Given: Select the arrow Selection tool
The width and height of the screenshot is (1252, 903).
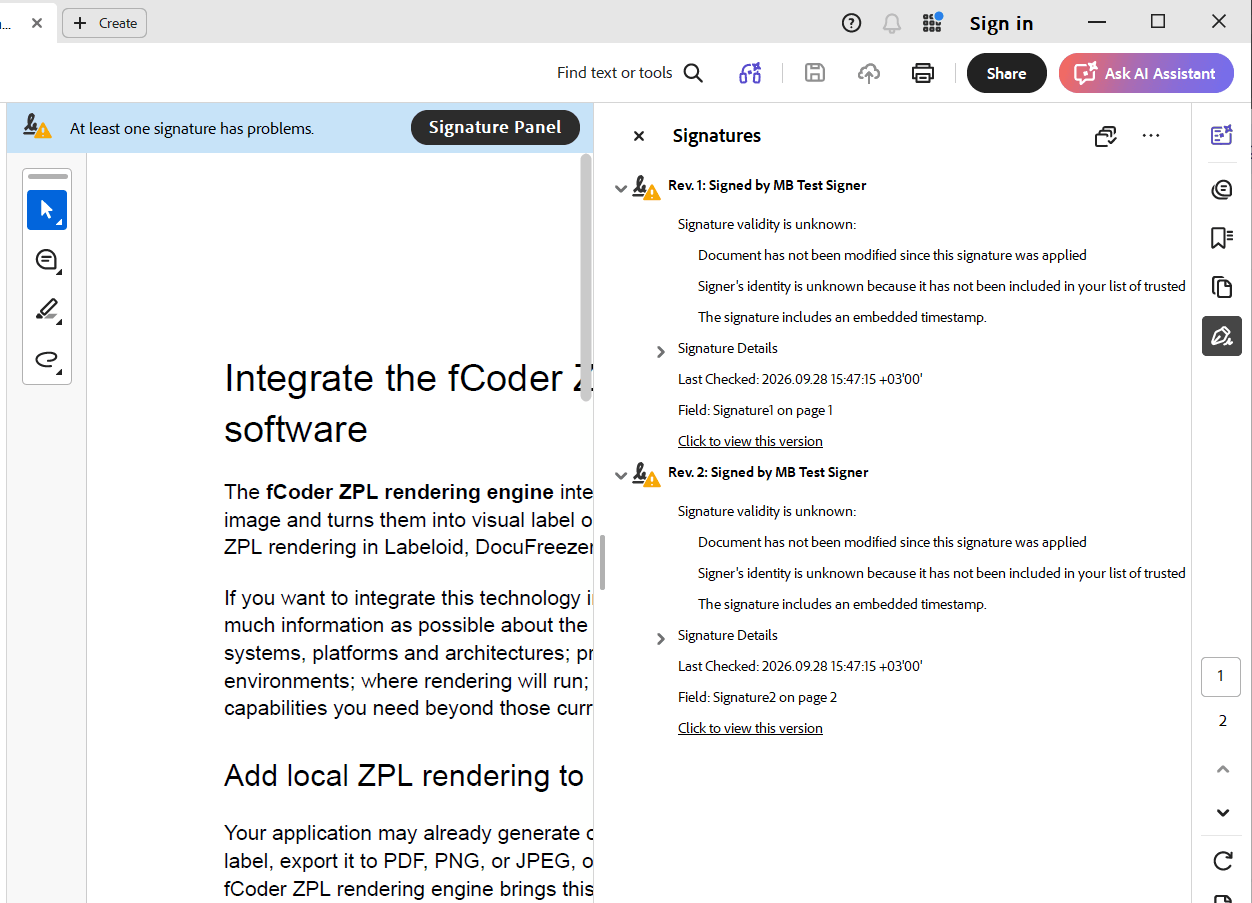Looking at the screenshot, I should tap(47, 210).
